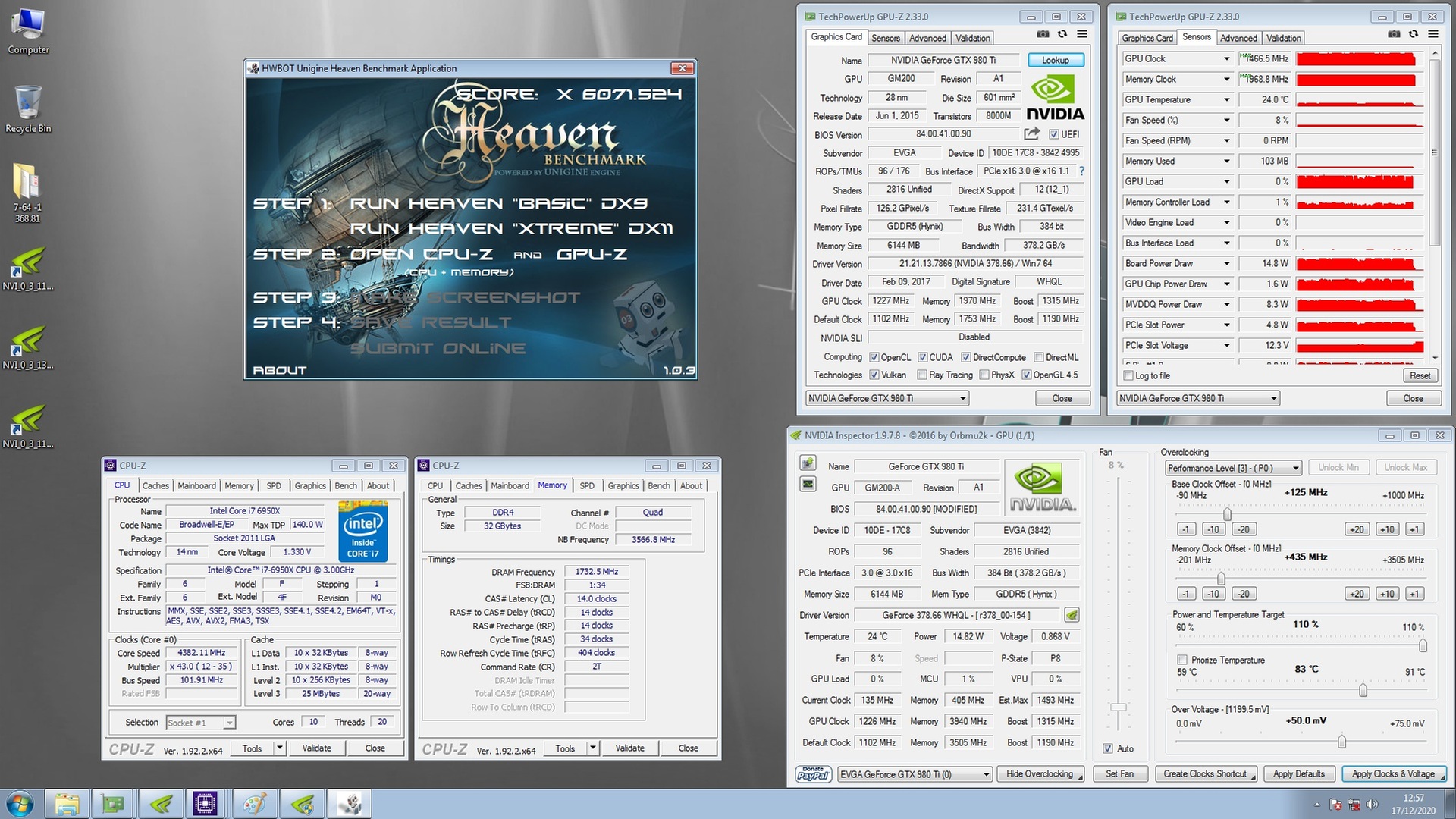Switch to the Advanced tab in left GPU-Z window
This screenshot has height=819, width=1456.
coord(927,38)
